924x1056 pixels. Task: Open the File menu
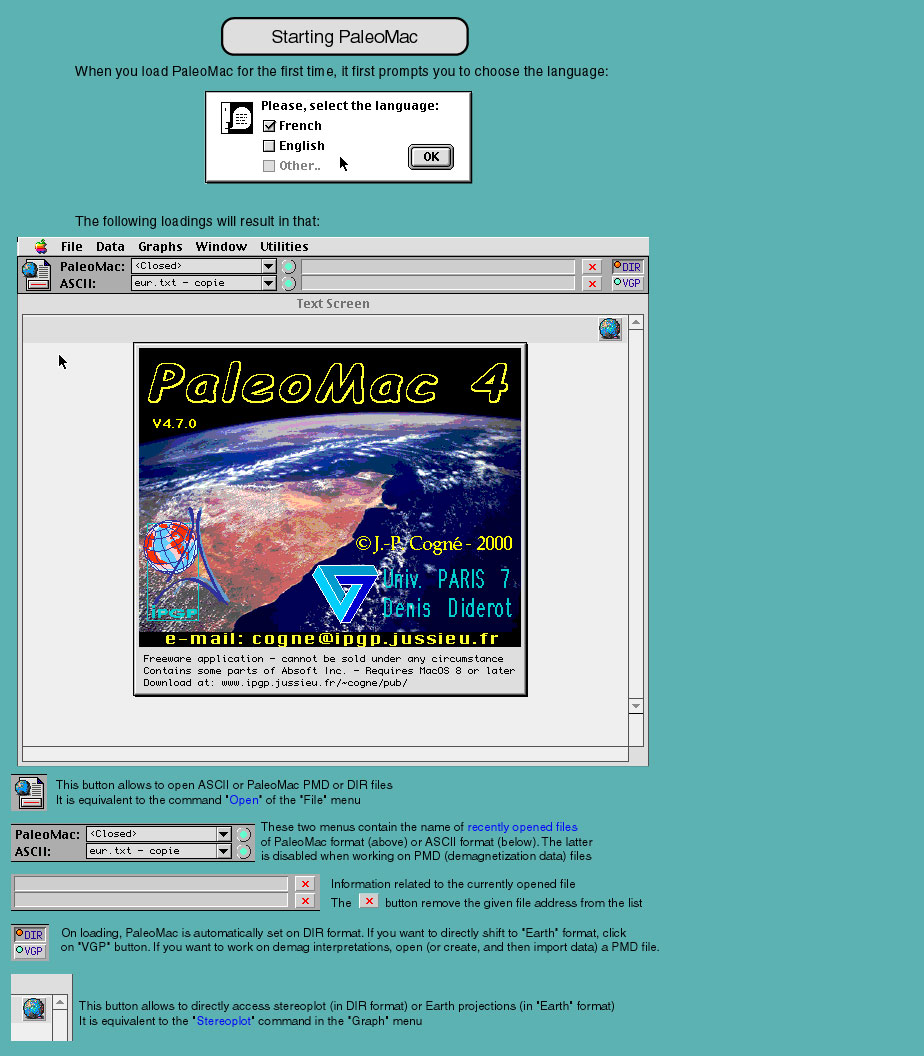[71, 246]
